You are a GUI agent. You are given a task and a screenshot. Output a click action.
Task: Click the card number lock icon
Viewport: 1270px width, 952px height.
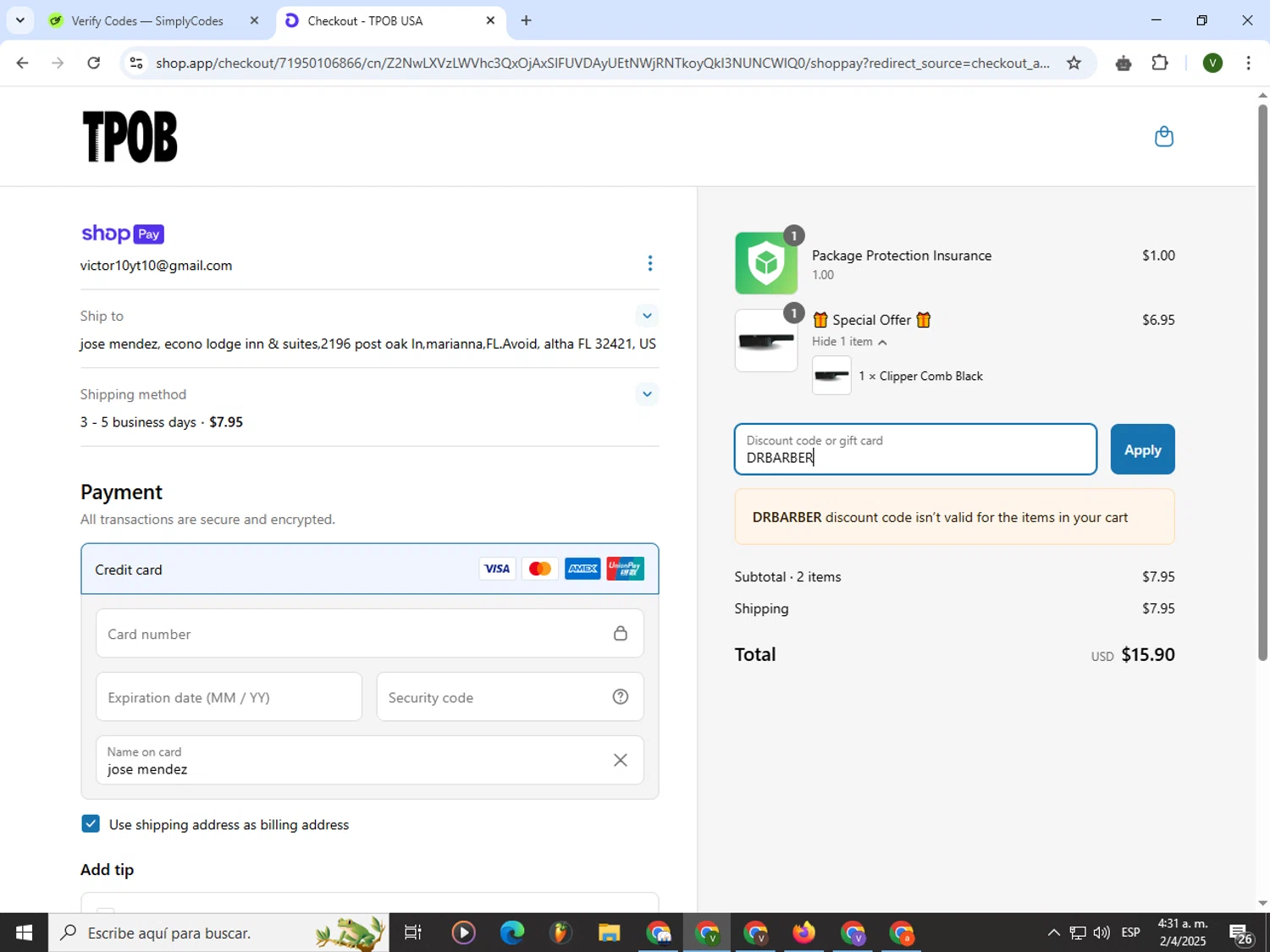click(x=620, y=633)
